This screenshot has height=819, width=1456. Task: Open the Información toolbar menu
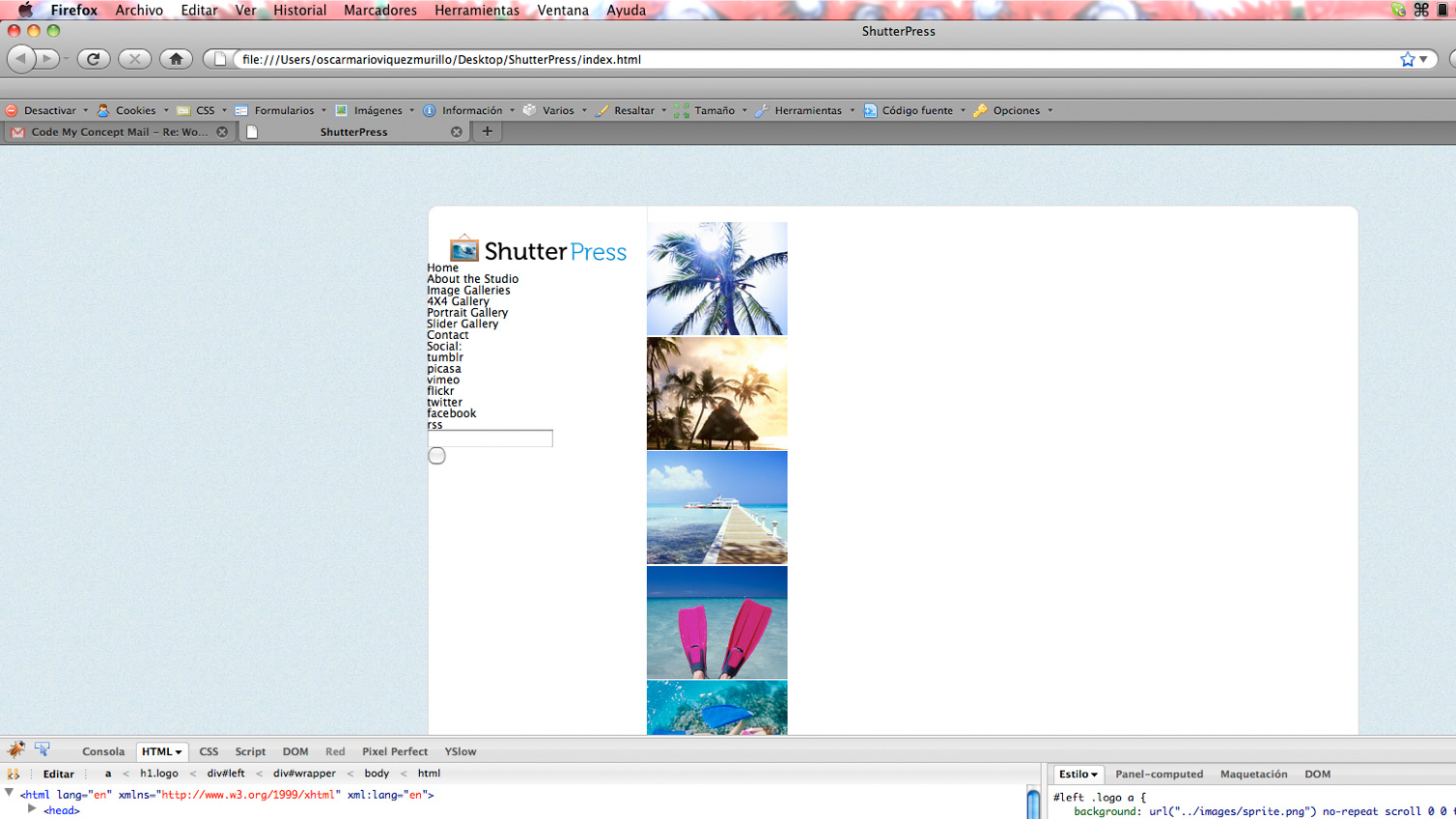[x=469, y=110]
